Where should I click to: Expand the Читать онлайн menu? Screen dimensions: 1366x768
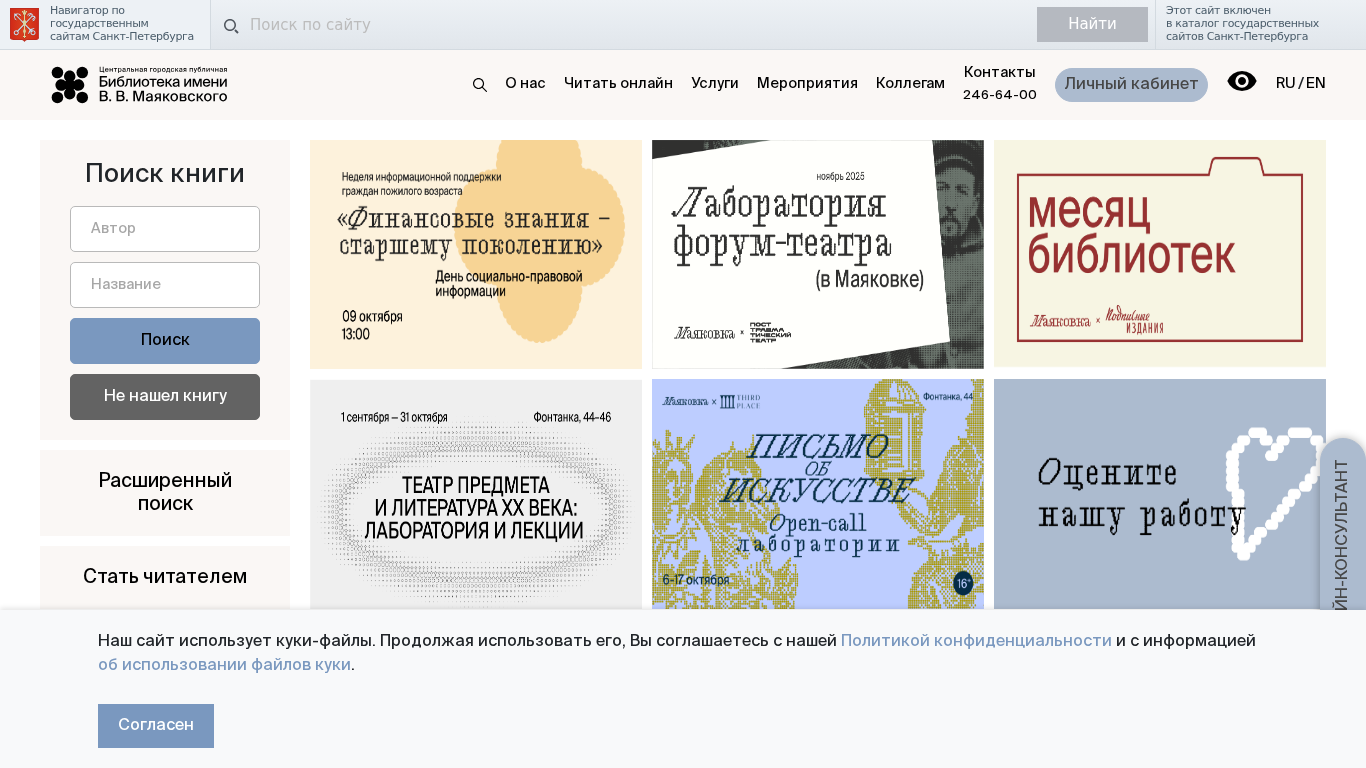click(x=618, y=84)
